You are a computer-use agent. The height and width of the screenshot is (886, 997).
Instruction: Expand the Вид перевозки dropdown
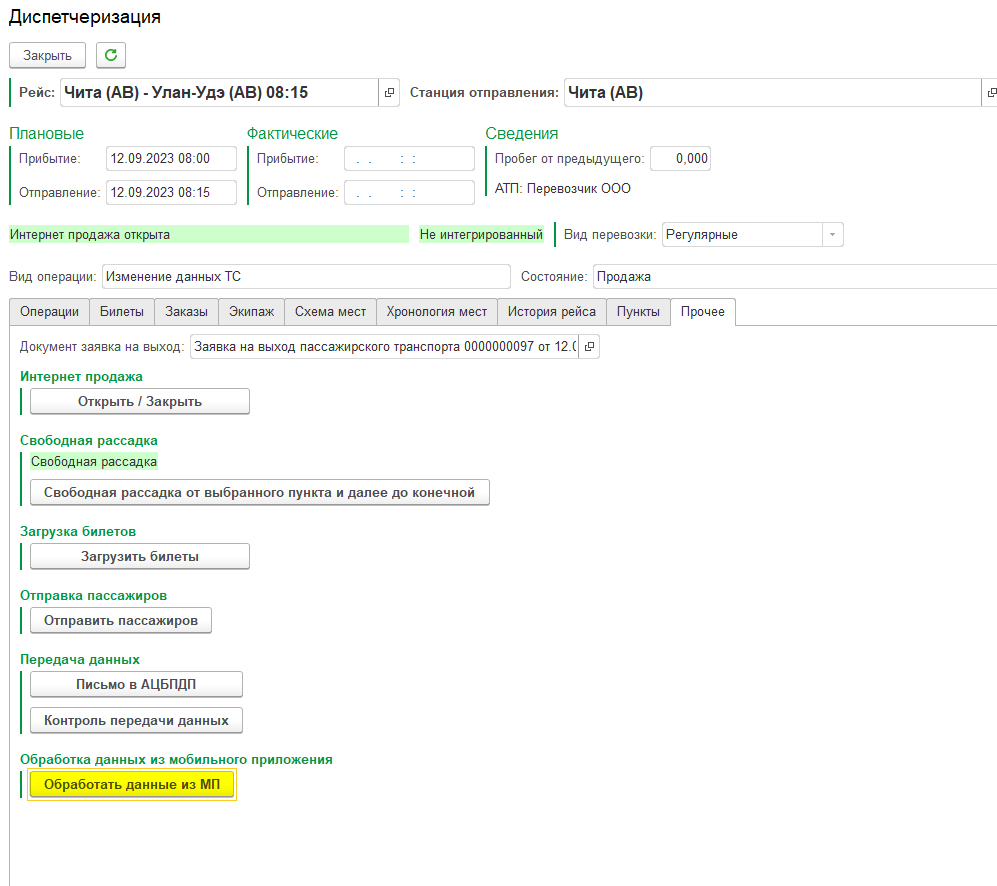pyautogui.click(x=832, y=234)
